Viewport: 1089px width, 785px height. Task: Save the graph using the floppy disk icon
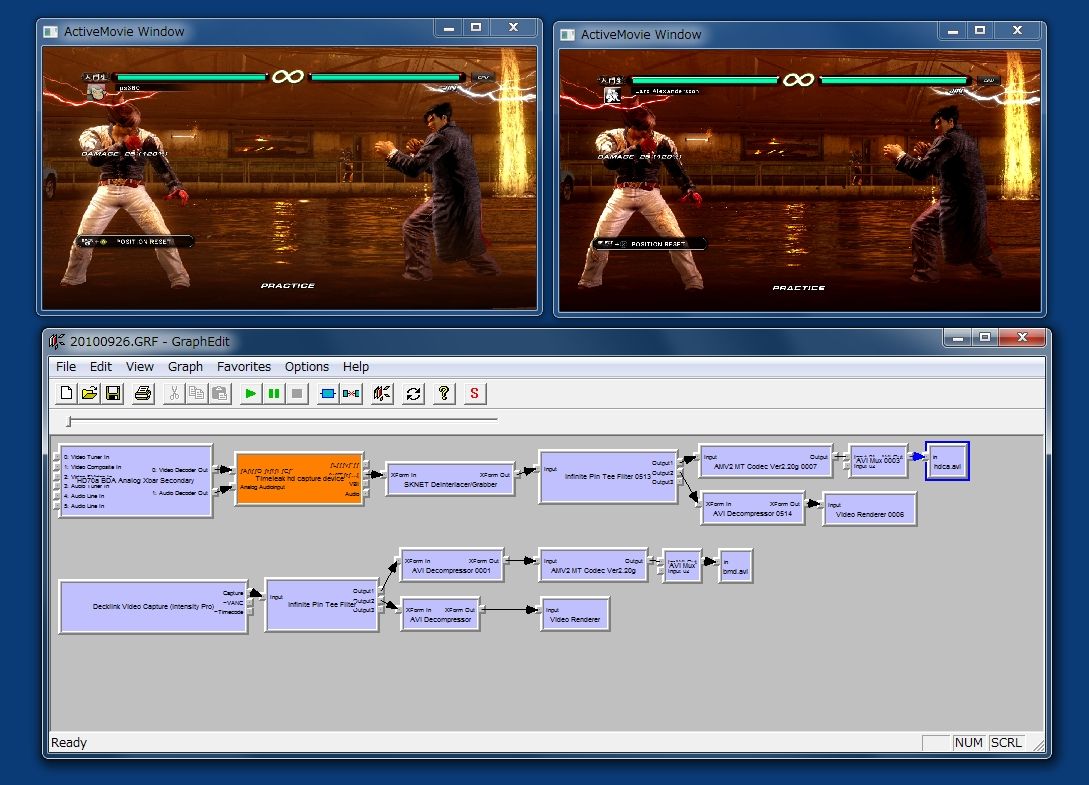[113, 394]
